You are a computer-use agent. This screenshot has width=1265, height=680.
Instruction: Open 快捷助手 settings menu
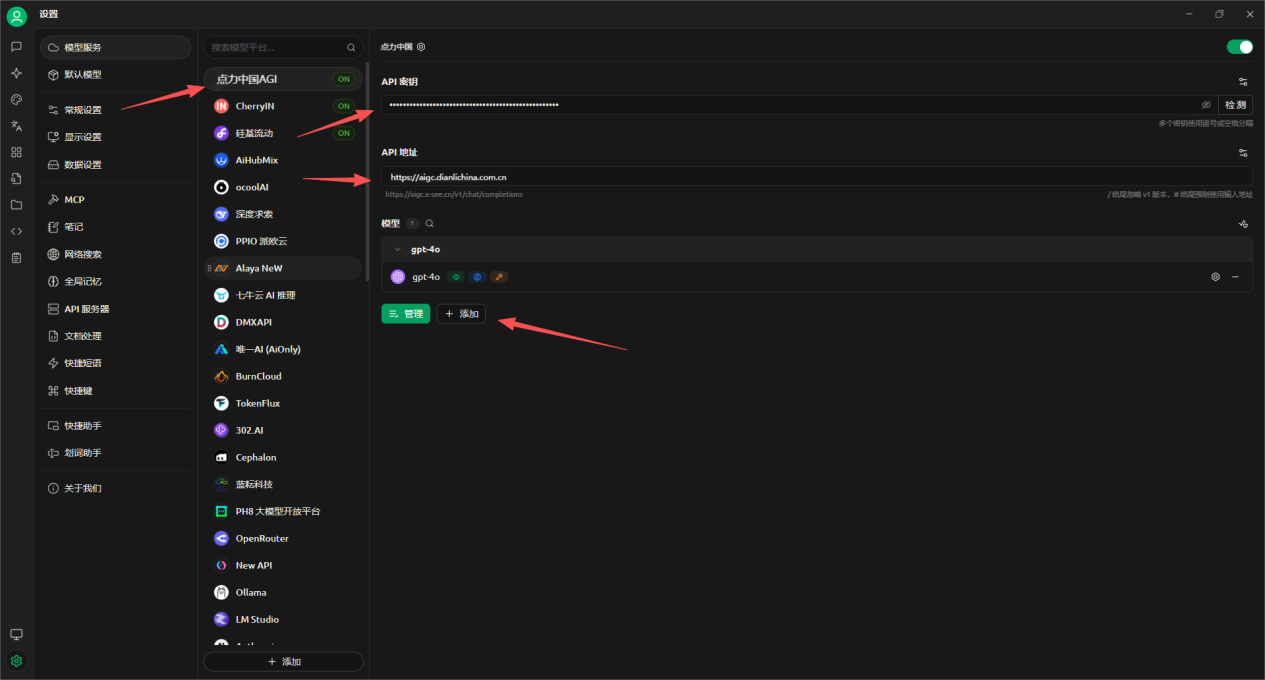click(116, 426)
